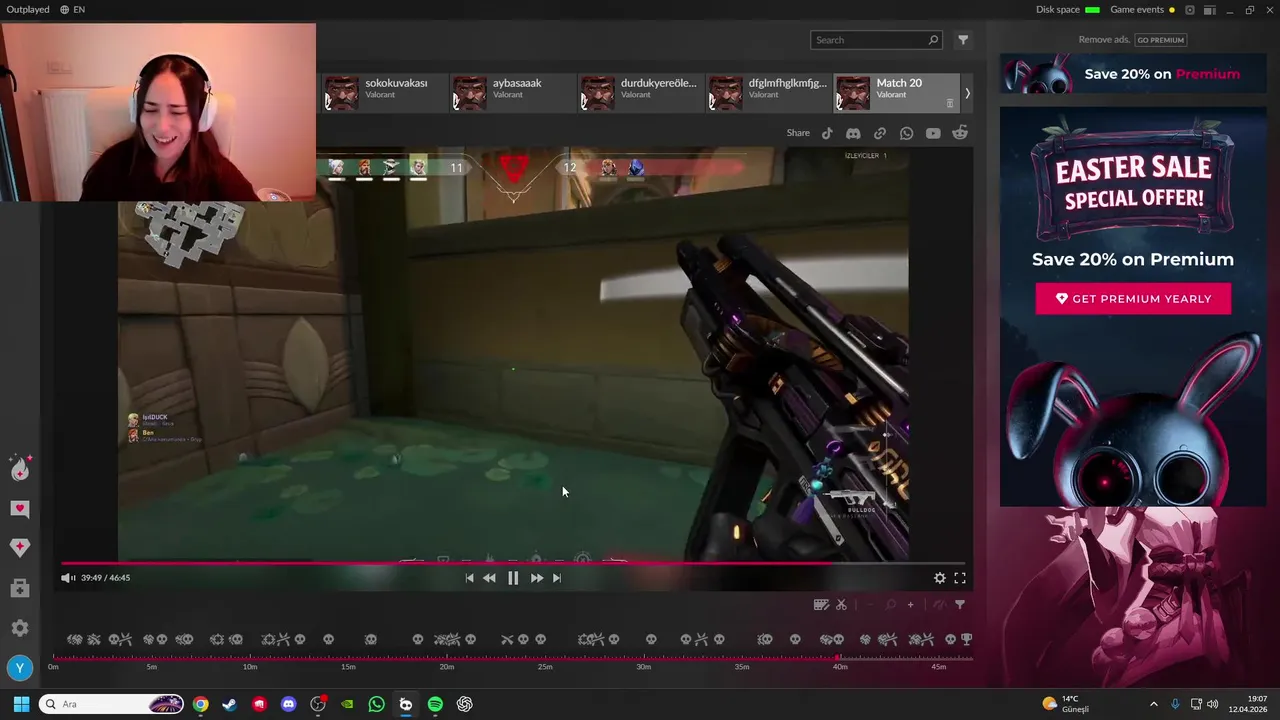Open Google Chrome from taskbar
1280x720 pixels.
pos(201,704)
